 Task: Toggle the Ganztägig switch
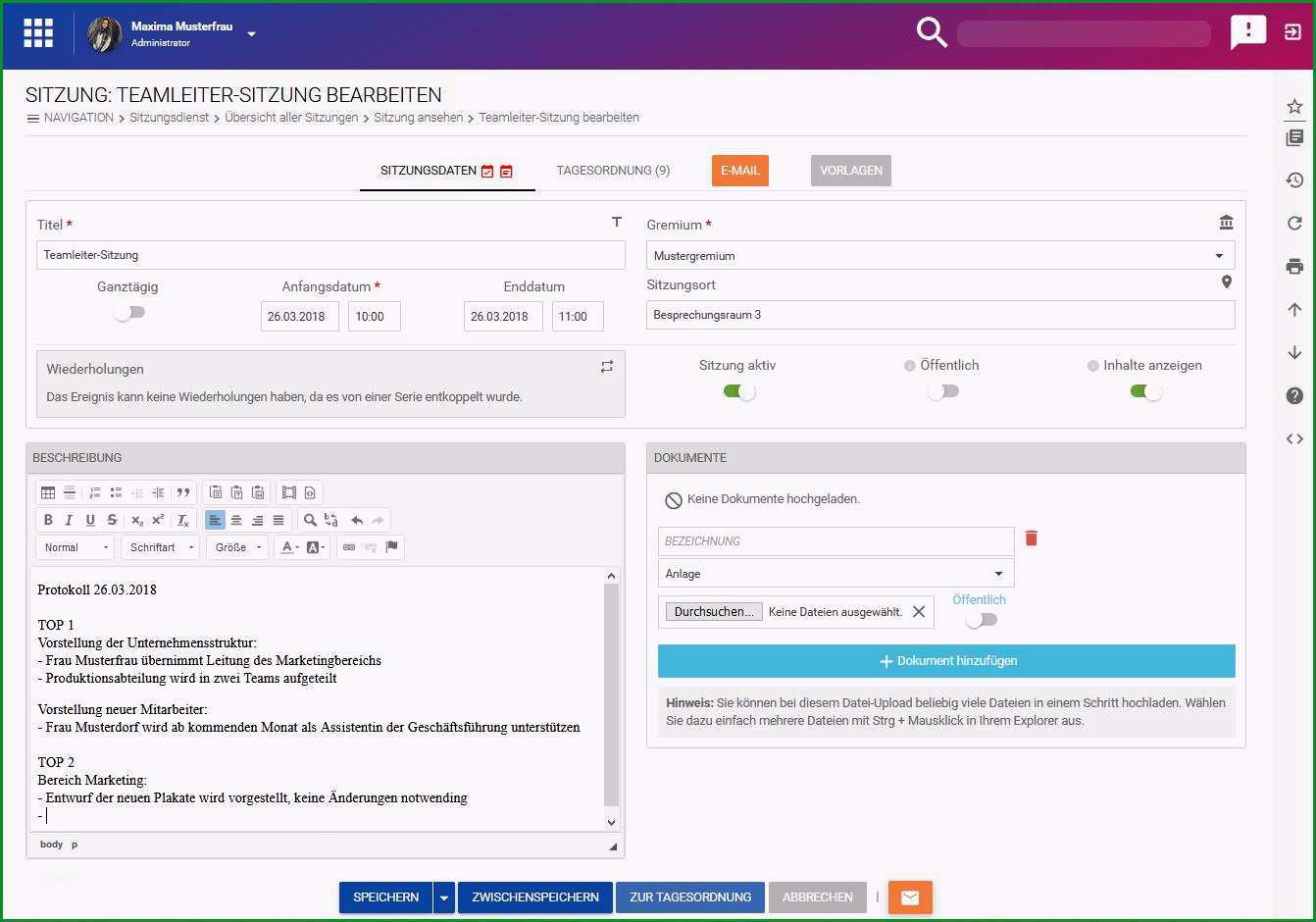[128, 312]
